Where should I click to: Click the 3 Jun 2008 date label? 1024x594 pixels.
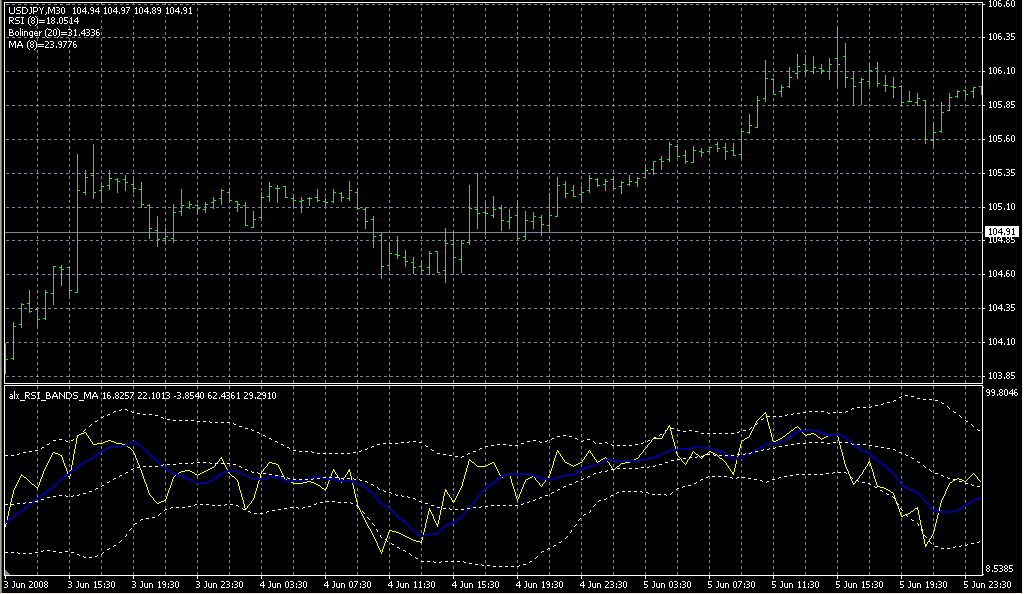coord(28,583)
